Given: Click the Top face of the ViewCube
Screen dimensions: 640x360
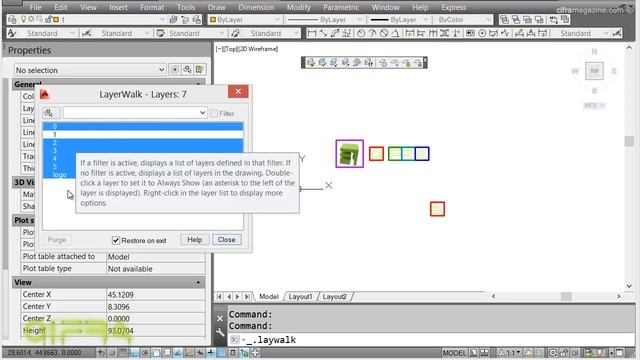Looking at the screenshot, I should [x=594, y=71].
